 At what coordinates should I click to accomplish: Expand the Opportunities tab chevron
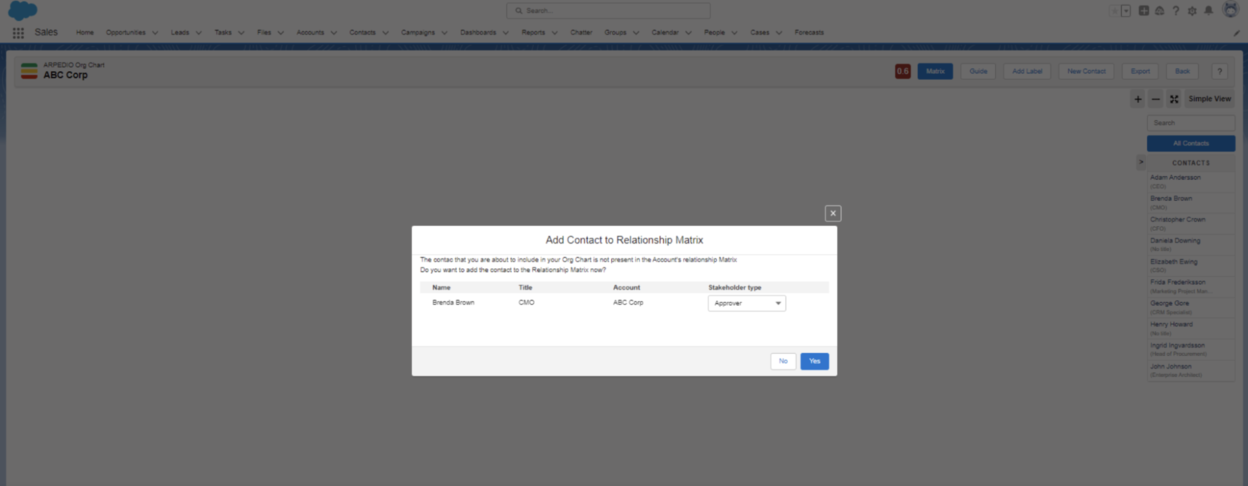(x=154, y=32)
